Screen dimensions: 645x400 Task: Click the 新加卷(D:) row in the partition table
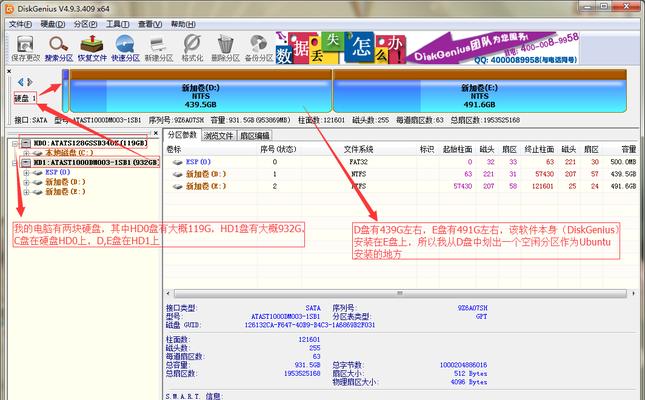[x=401, y=174]
